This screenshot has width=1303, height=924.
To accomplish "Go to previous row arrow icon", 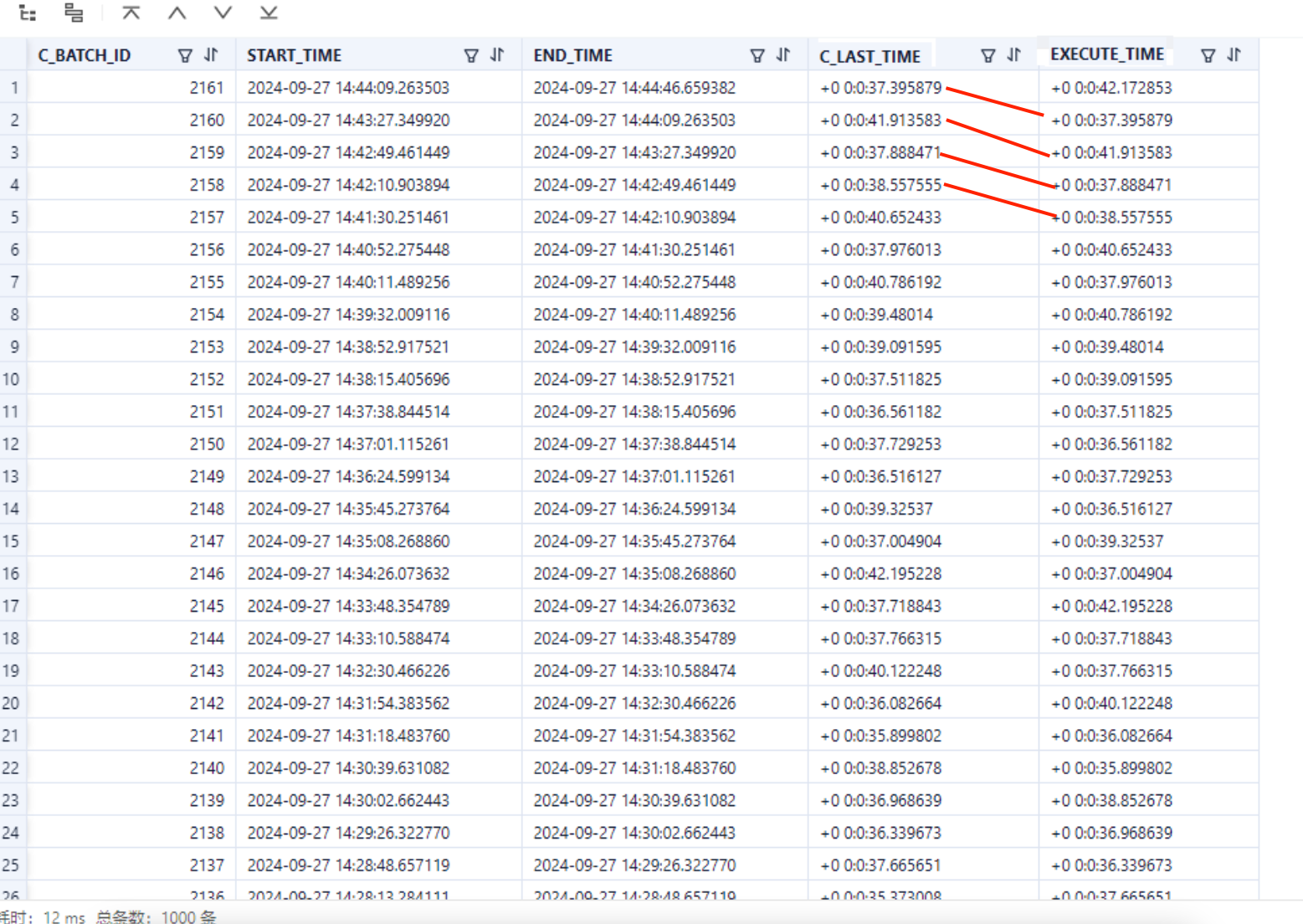I will (x=177, y=13).
